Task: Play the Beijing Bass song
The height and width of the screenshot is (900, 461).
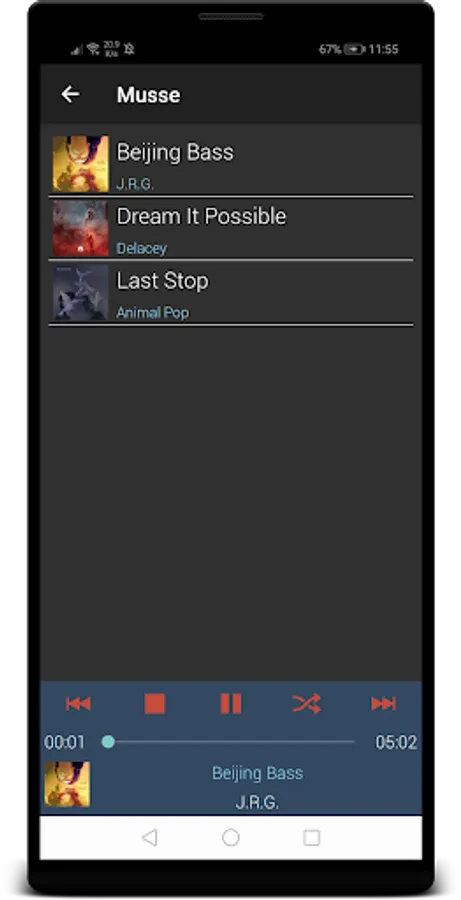Action: click(231, 164)
